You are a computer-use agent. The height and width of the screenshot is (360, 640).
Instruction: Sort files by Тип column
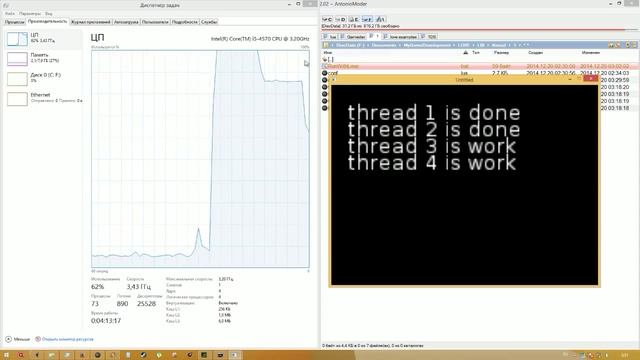476,53
